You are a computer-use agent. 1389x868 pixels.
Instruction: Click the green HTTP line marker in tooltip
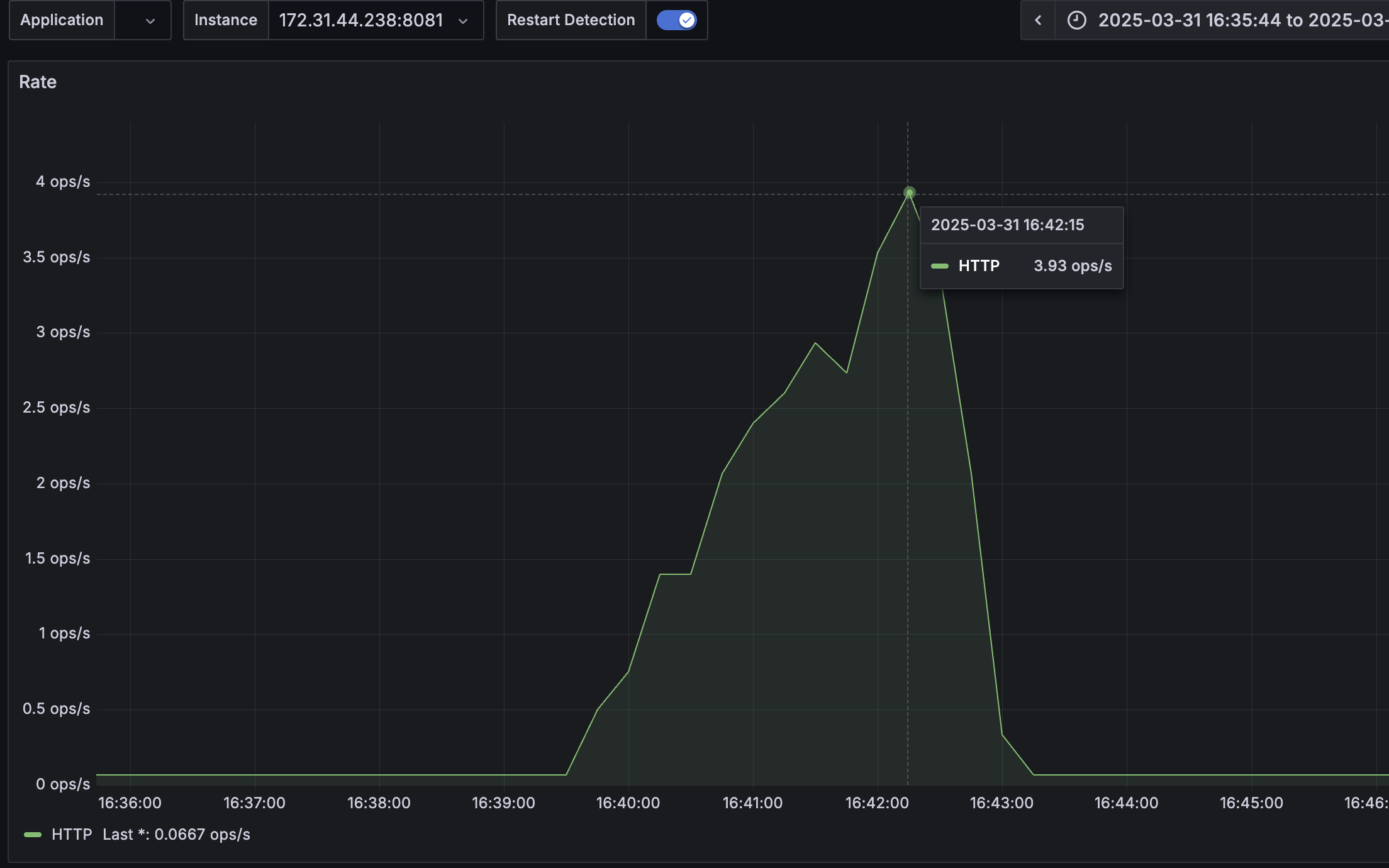click(x=940, y=266)
